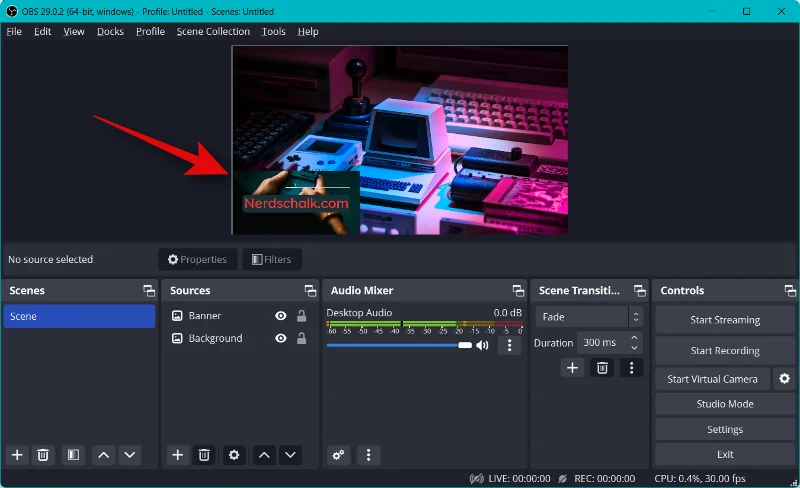This screenshot has height=488, width=800.
Task: Undock the Sources panel
Action: click(x=310, y=291)
